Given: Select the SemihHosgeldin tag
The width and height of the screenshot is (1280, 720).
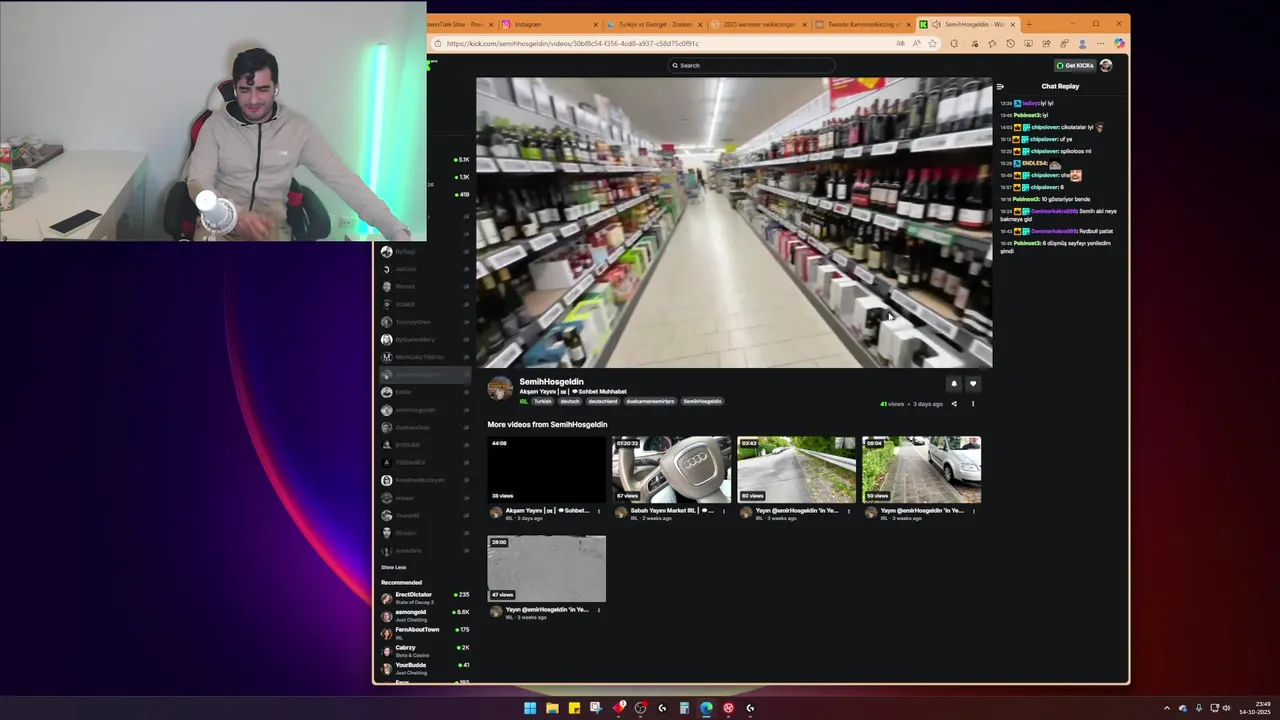Looking at the screenshot, I should point(702,401).
